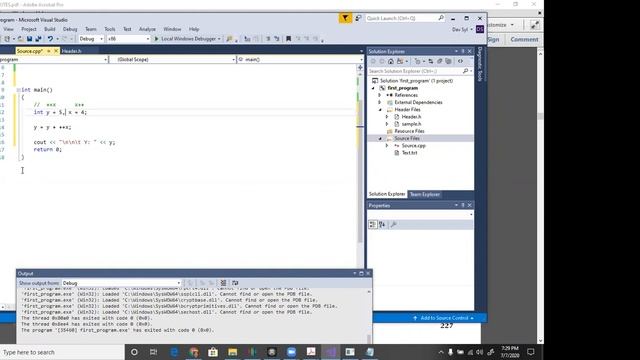640x360 pixels.
Task: Open the main() member dropdown
Action: (x=300, y=60)
